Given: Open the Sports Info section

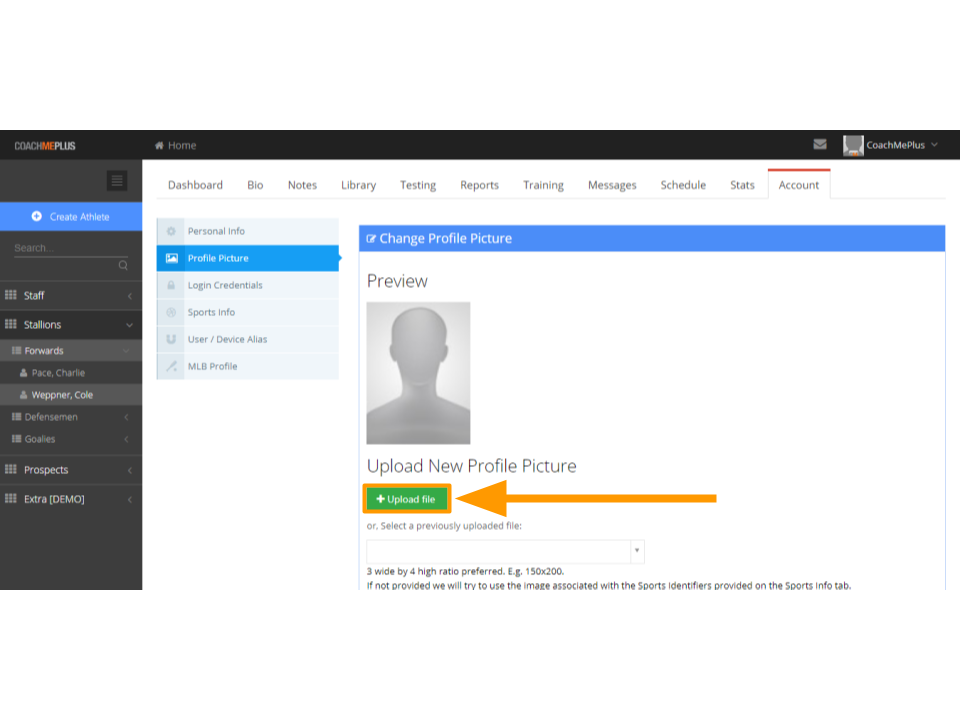Looking at the screenshot, I should 247,312.
